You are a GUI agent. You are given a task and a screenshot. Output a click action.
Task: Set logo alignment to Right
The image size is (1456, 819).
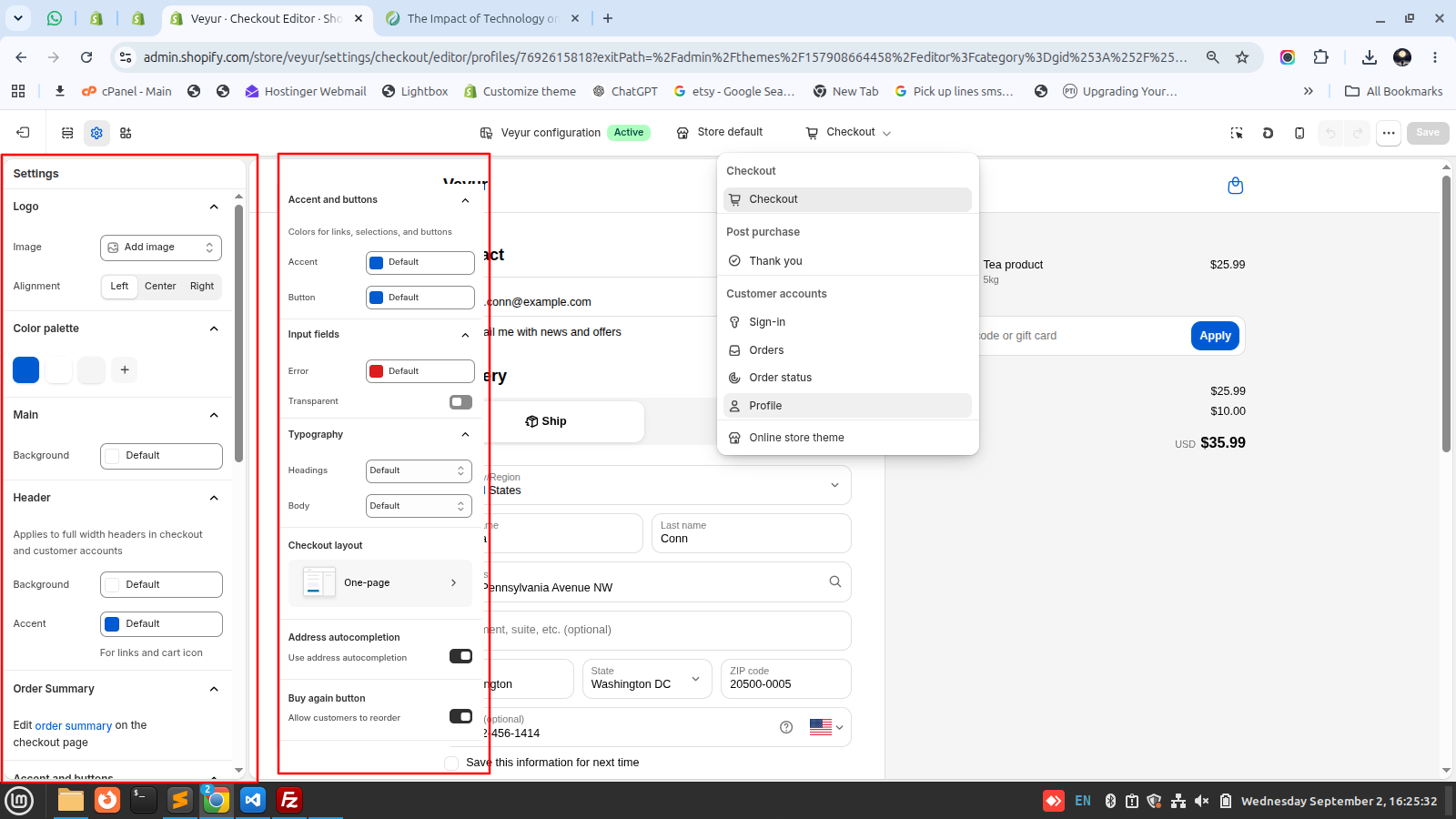202,286
